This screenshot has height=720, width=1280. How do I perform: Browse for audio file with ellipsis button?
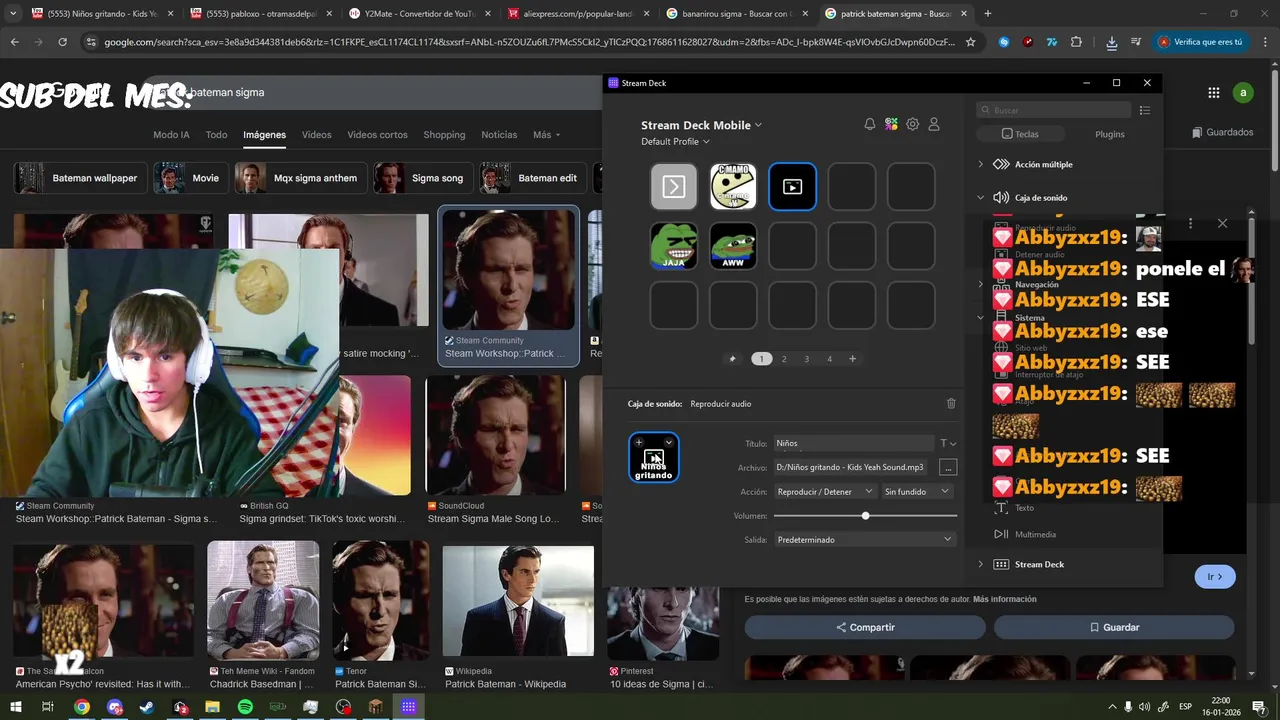948,467
